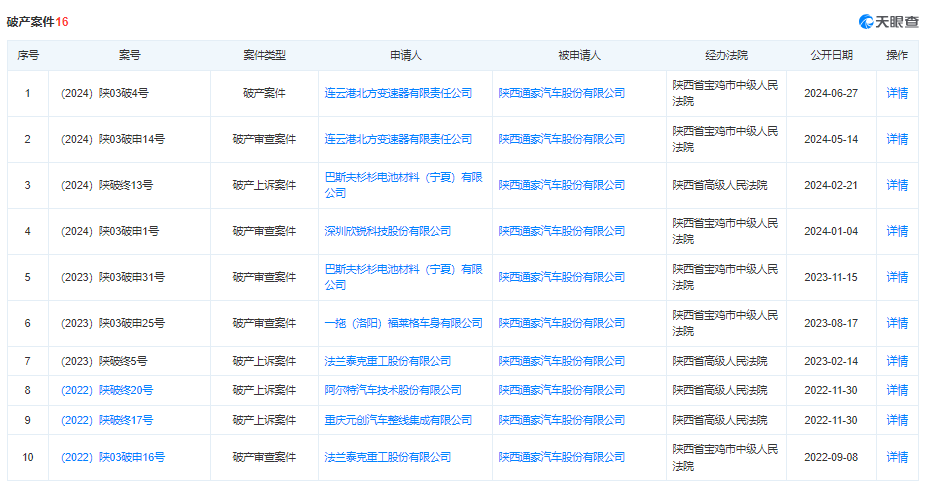The height and width of the screenshot is (495, 925).
Task: Open 详情 for row 10 case
Action: point(897,457)
